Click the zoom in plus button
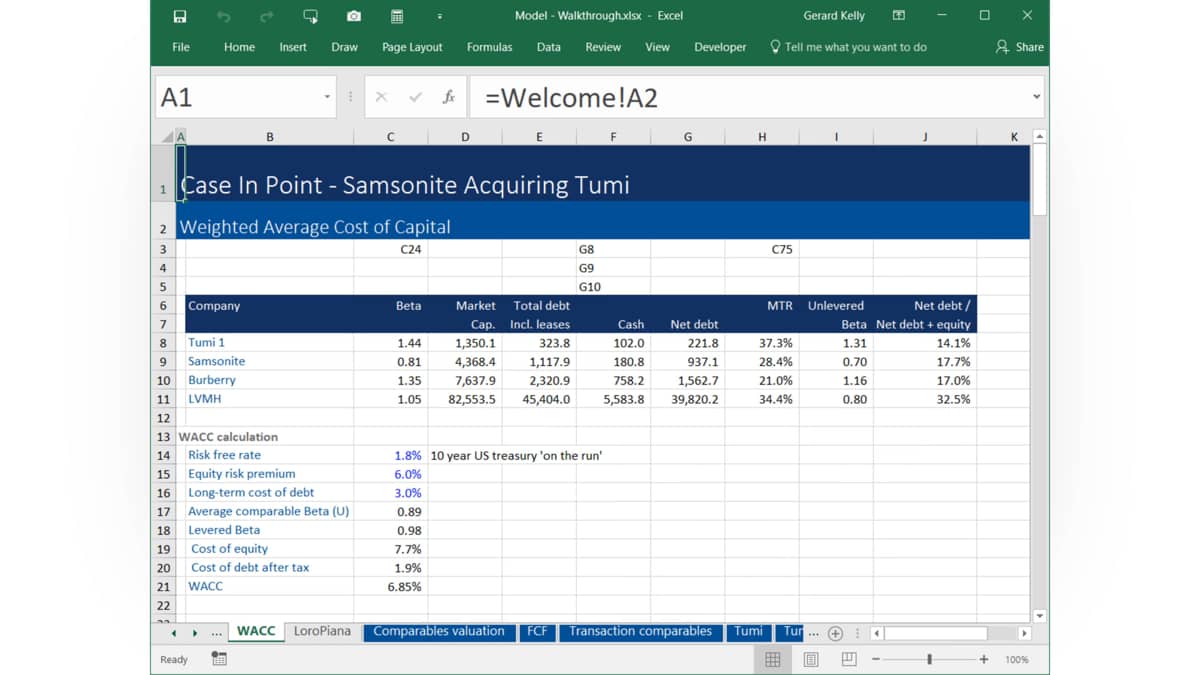1200x675 pixels. (x=984, y=659)
